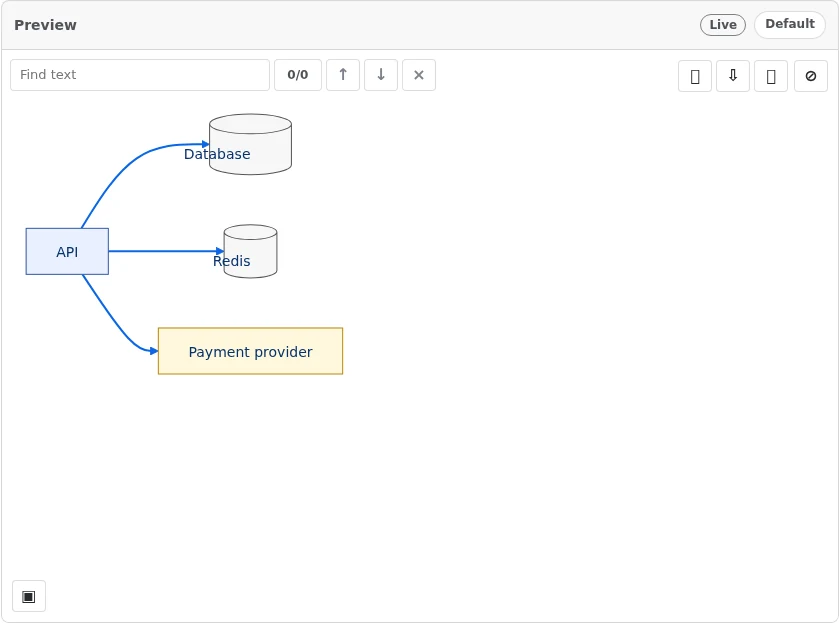Jump to previous match with up arrow
The image size is (839, 623).
pyautogui.click(x=343, y=75)
